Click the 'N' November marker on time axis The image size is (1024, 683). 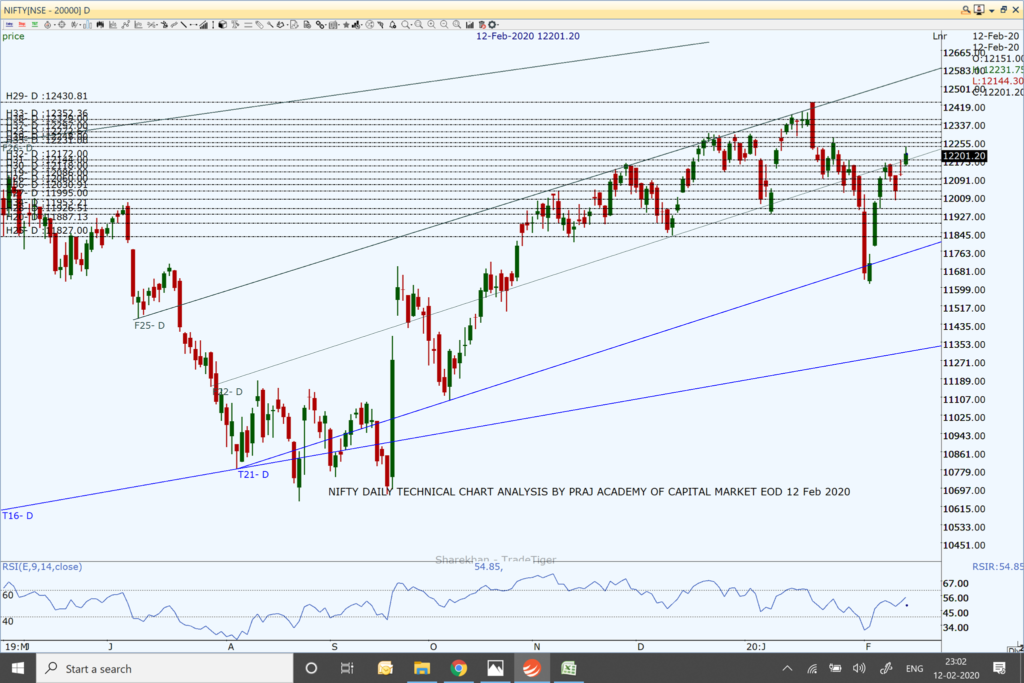click(x=537, y=646)
